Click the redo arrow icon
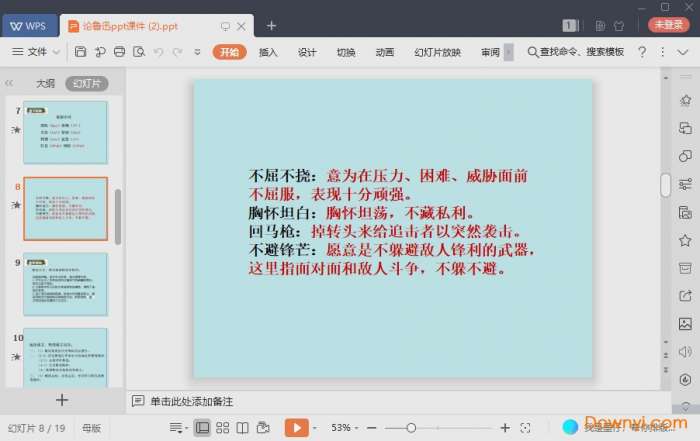 click(x=177, y=52)
